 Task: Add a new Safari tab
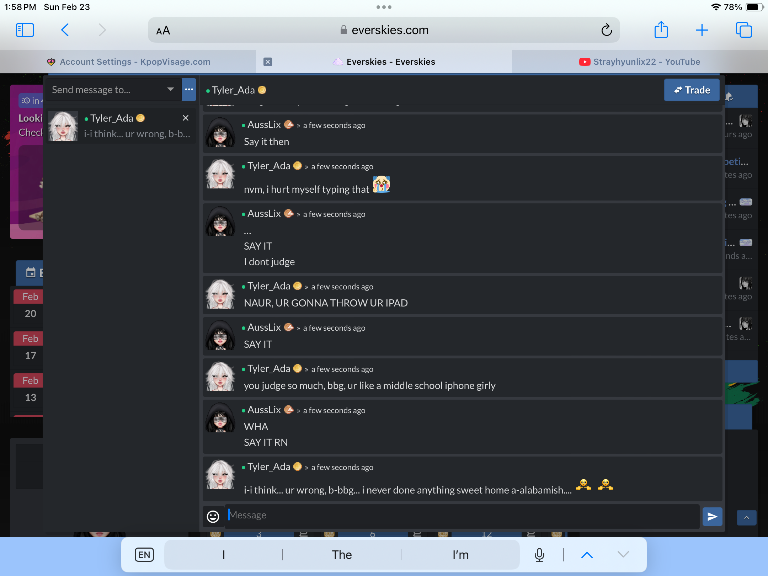coord(702,30)
